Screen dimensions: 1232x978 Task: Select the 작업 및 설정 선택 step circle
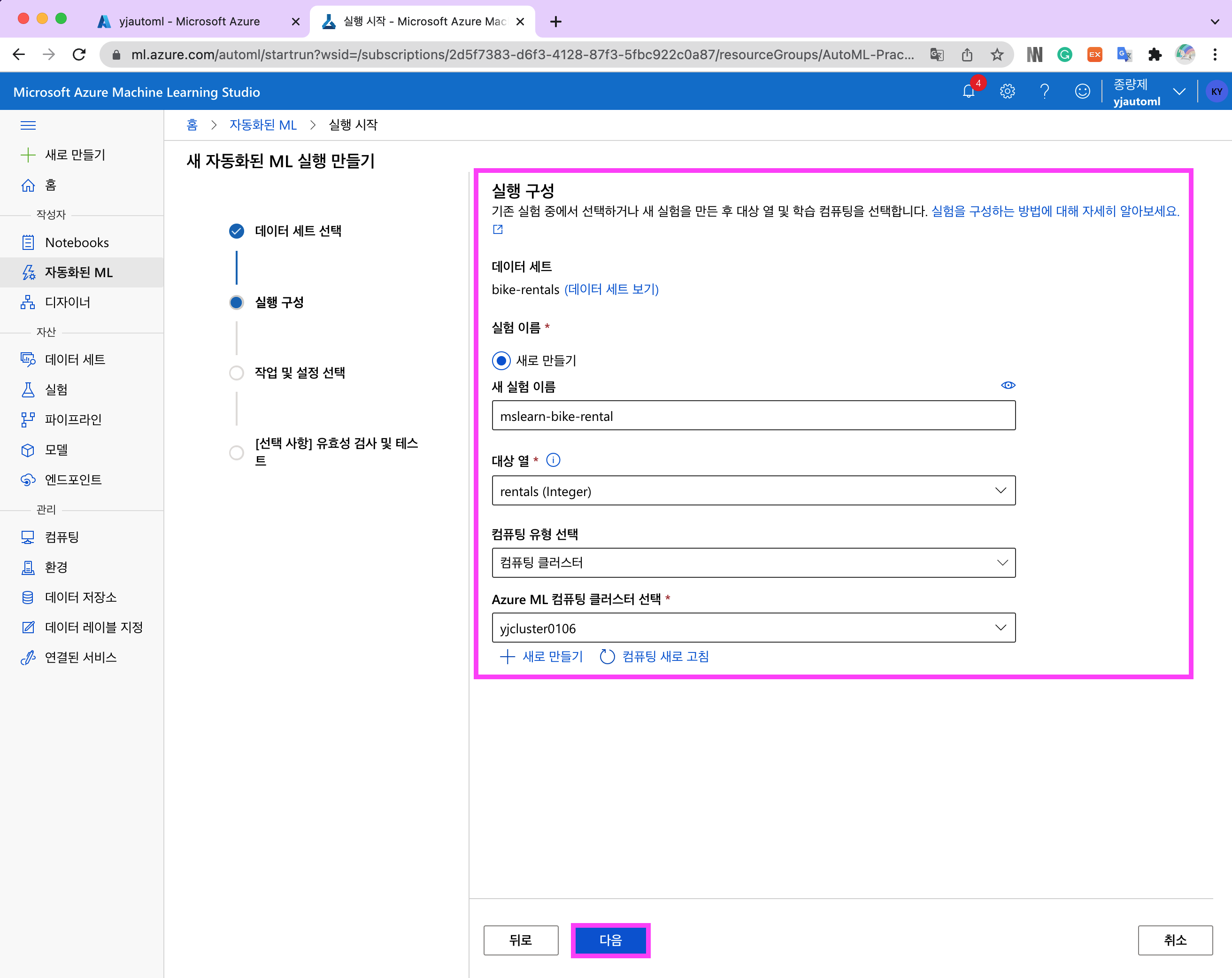coord(236,373)
